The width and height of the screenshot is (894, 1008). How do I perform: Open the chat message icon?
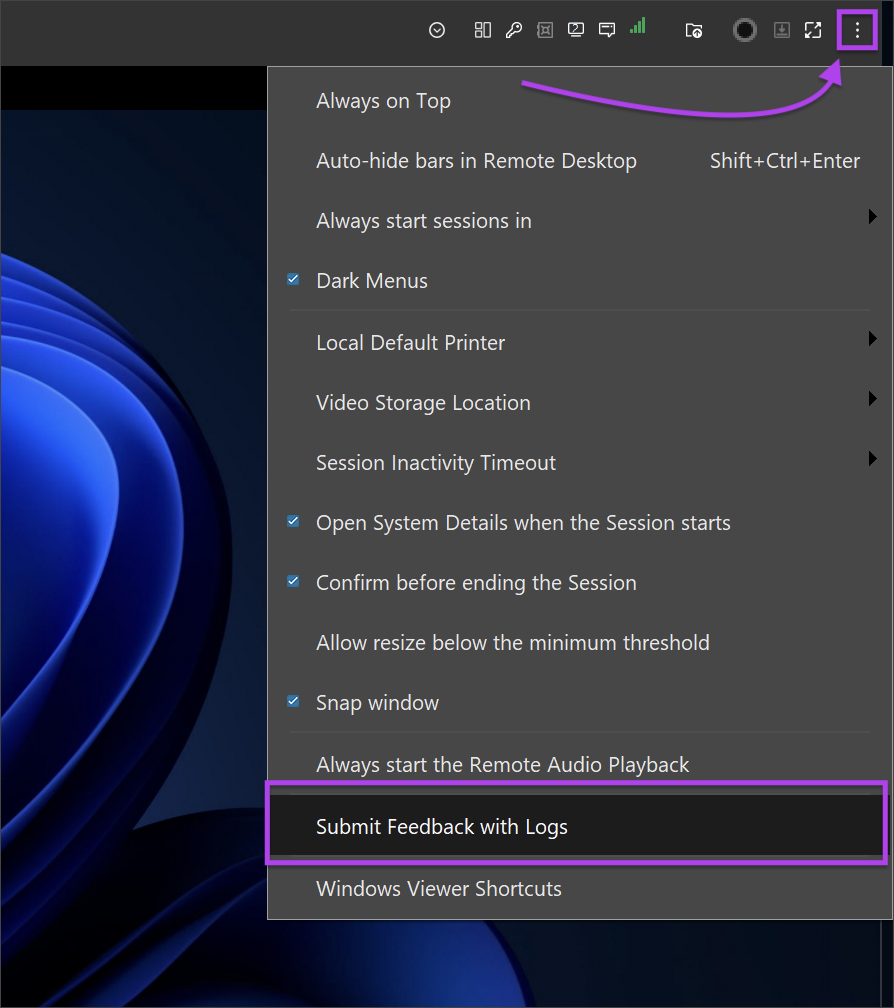(607, 30)
